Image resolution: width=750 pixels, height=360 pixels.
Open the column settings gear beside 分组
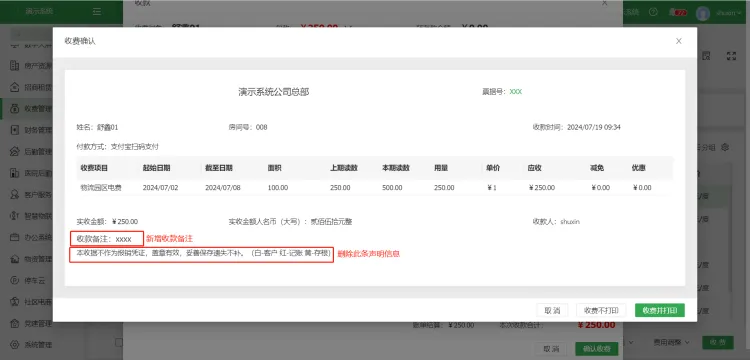pos(725,147)
